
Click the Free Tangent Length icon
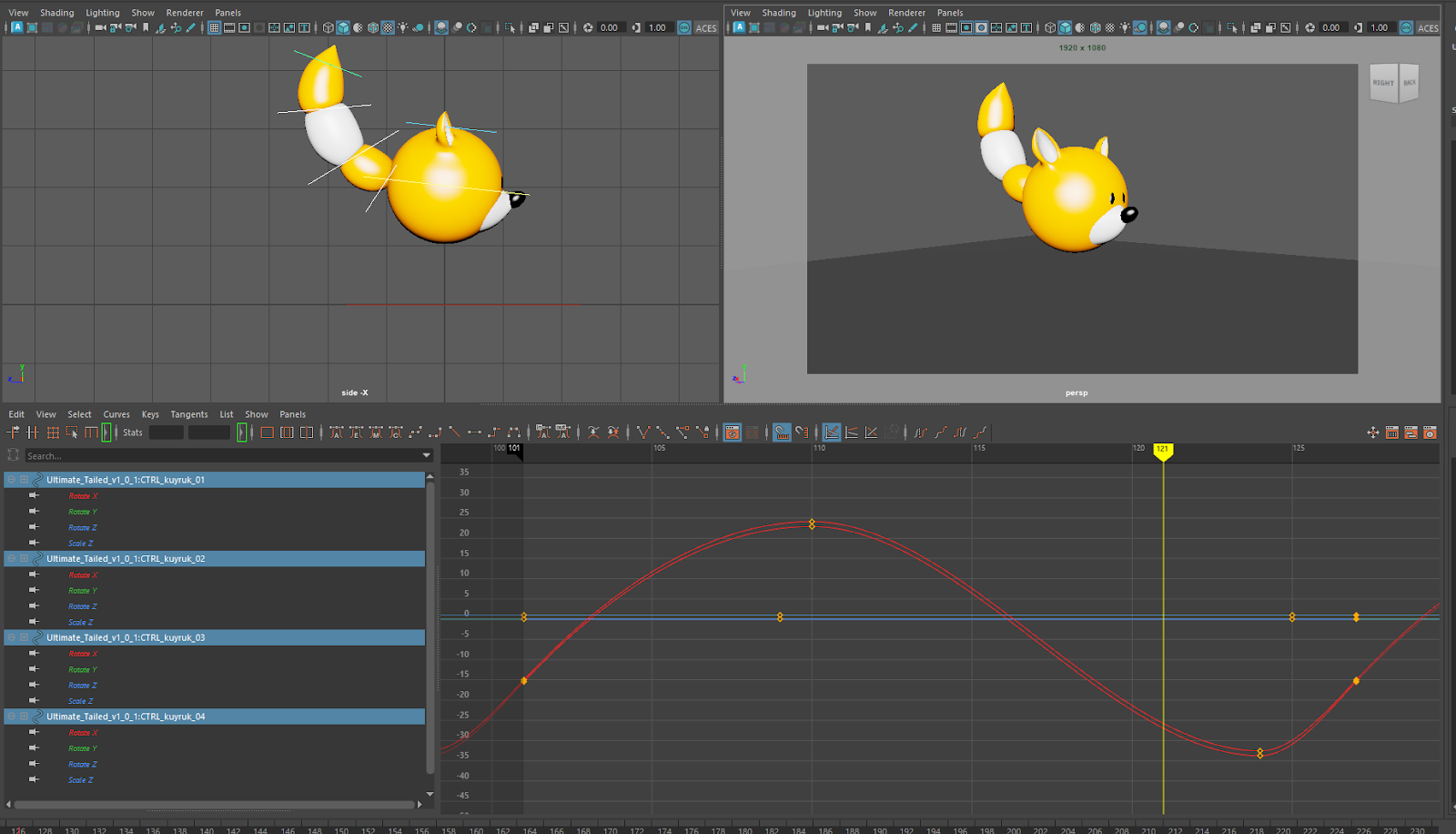click(682, 432)
